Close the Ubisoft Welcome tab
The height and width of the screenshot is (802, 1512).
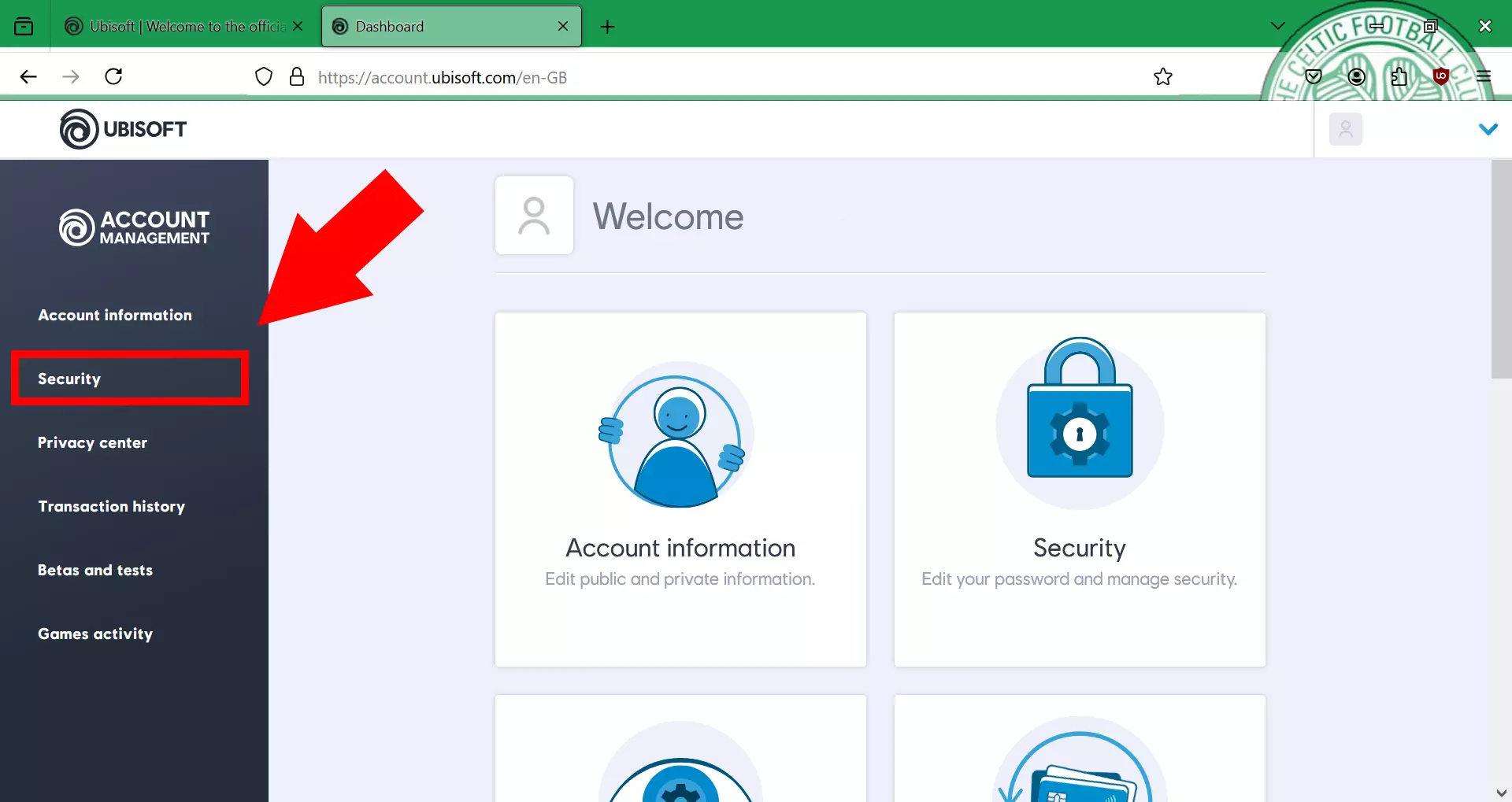tap(298, 26)
